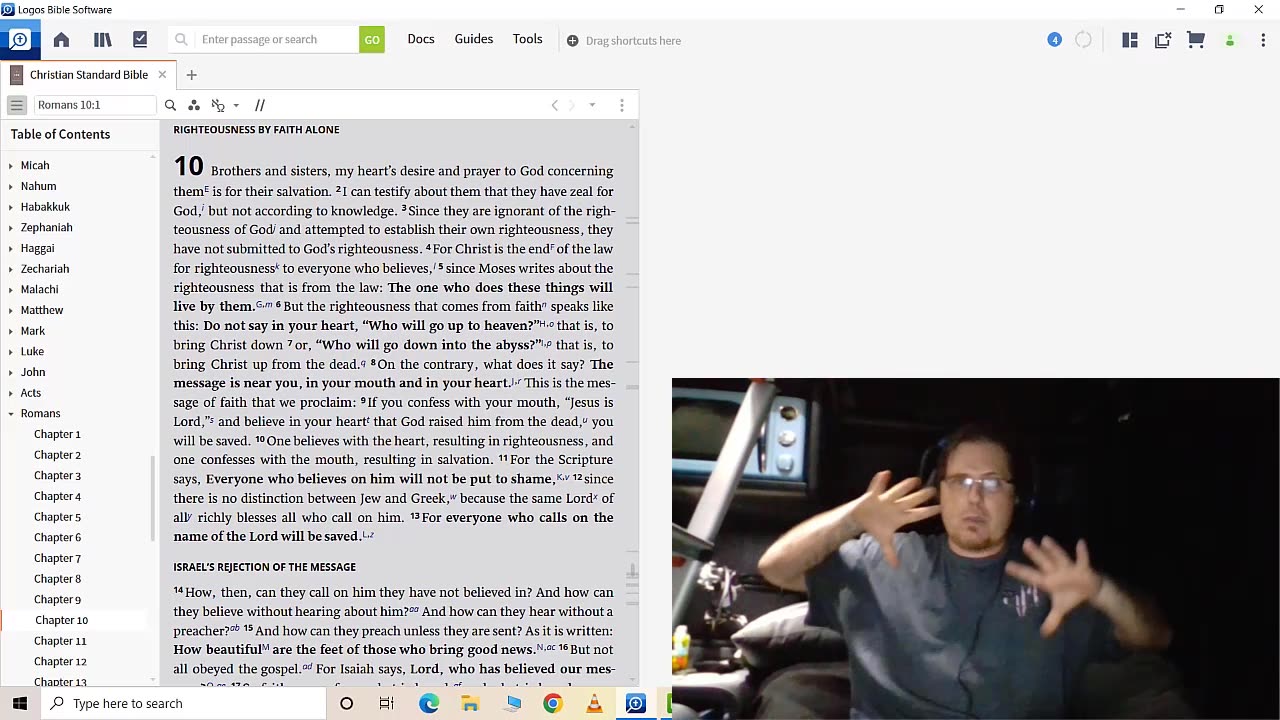Collapse the Romans book entry
This screenshot has height=720, width=1280.
[x=11, y=414]
